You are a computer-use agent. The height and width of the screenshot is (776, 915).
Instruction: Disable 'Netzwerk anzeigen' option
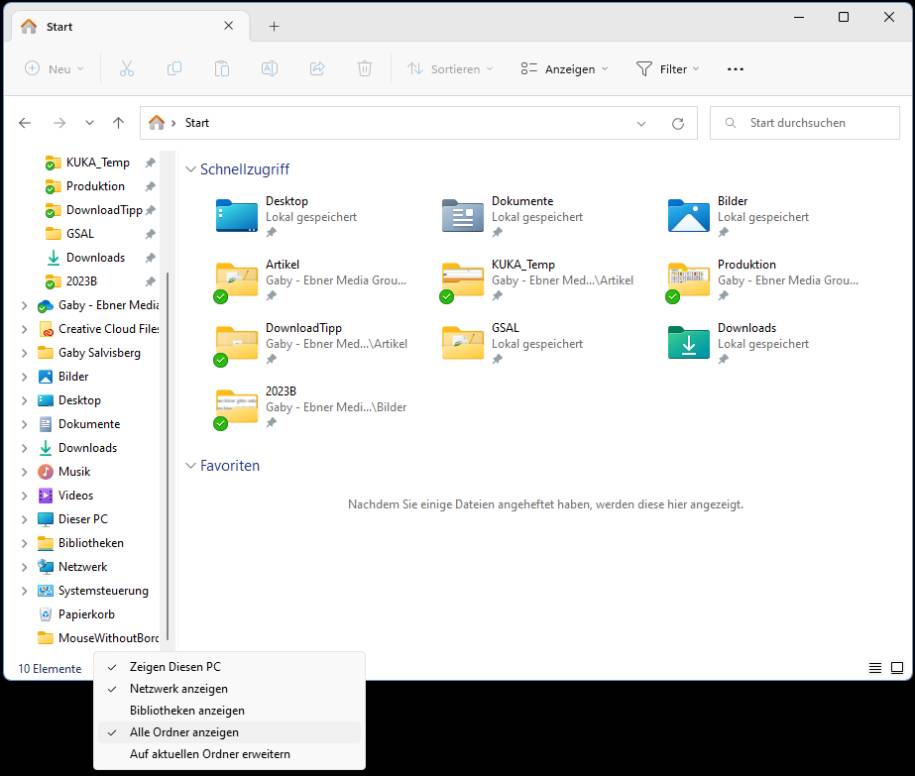point(179,689)
